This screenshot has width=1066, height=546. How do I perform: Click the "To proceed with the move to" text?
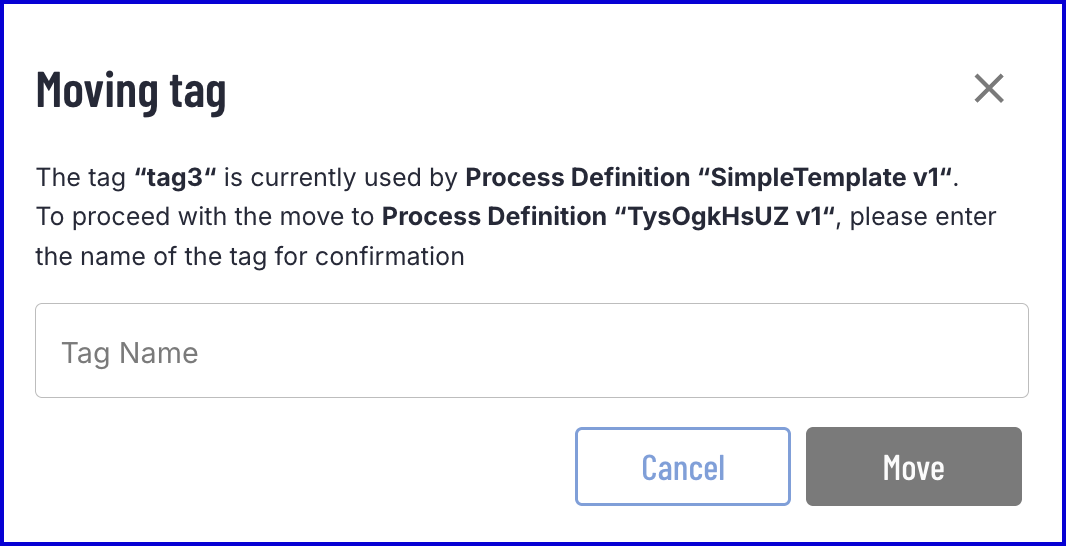(205, 217)
